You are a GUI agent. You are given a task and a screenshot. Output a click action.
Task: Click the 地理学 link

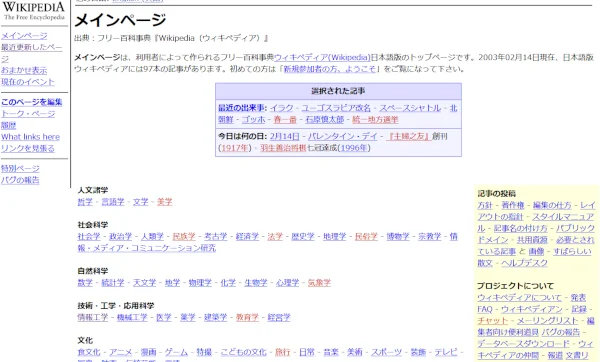334,236
